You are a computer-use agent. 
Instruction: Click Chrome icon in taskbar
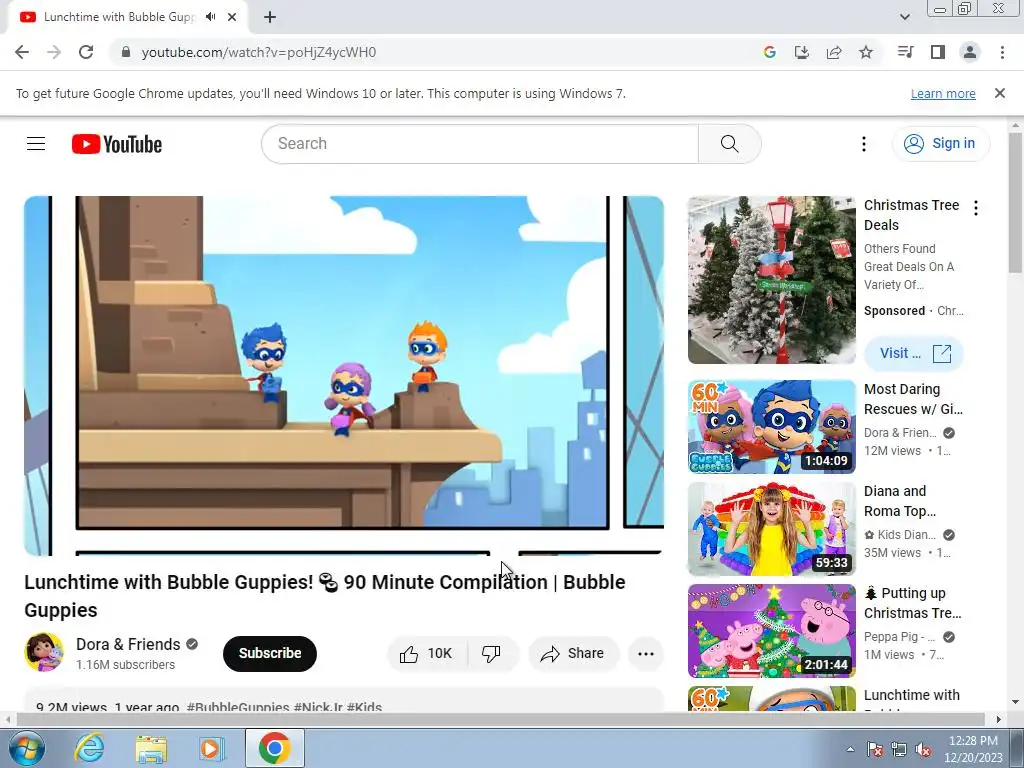tap(274, 748)
